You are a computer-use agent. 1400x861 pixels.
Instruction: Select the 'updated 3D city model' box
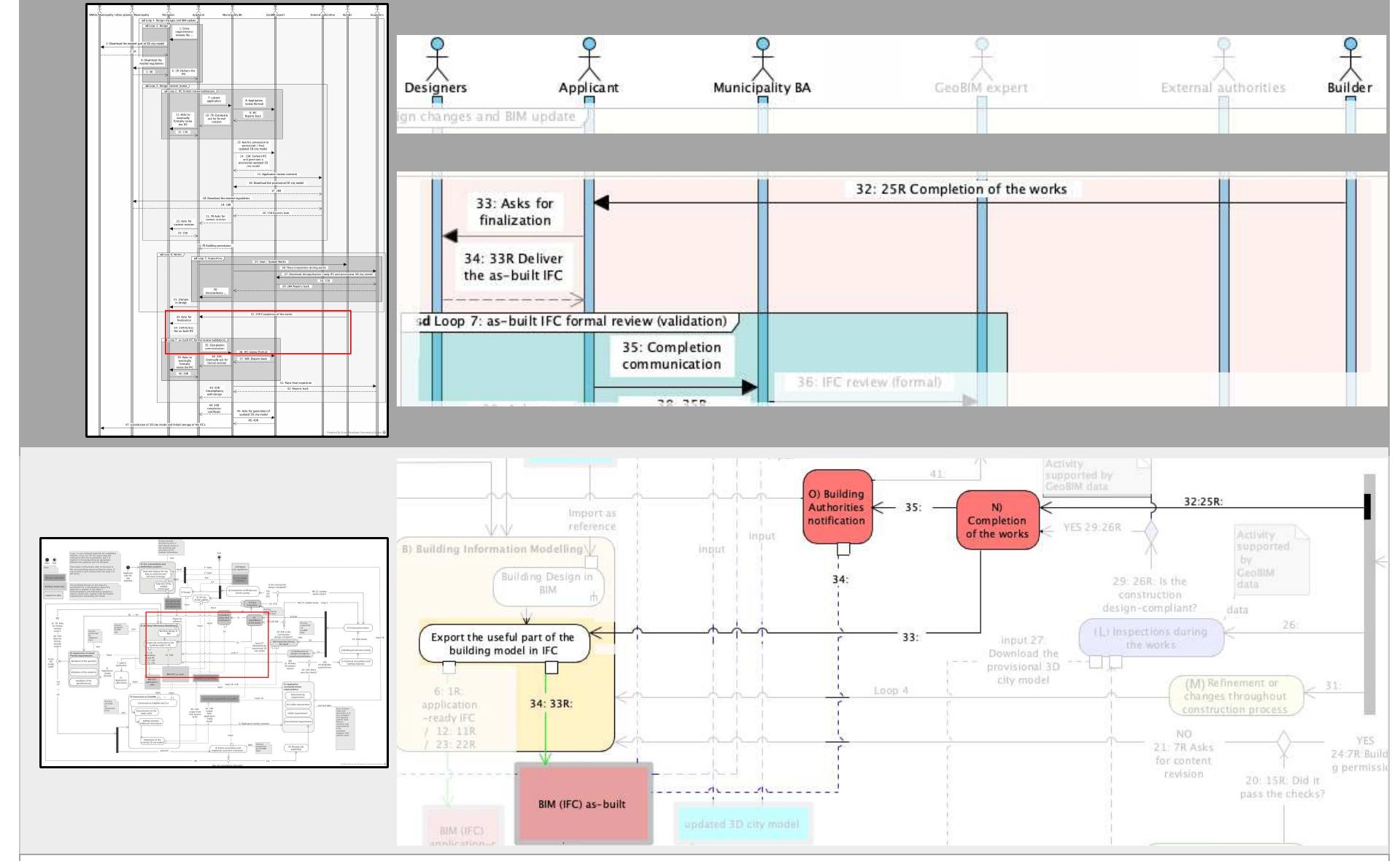click(741, 825)
